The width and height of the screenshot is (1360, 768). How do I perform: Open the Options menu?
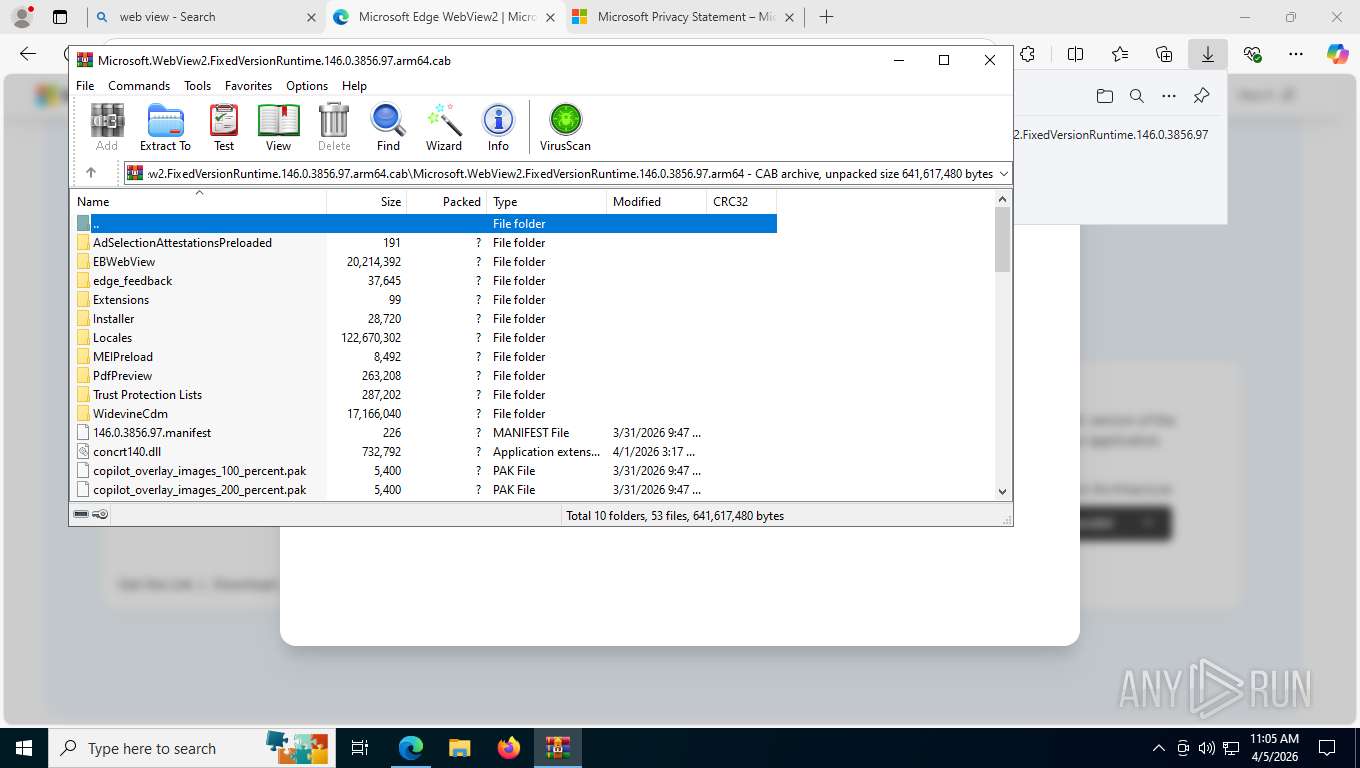click(x=307, y=86)
